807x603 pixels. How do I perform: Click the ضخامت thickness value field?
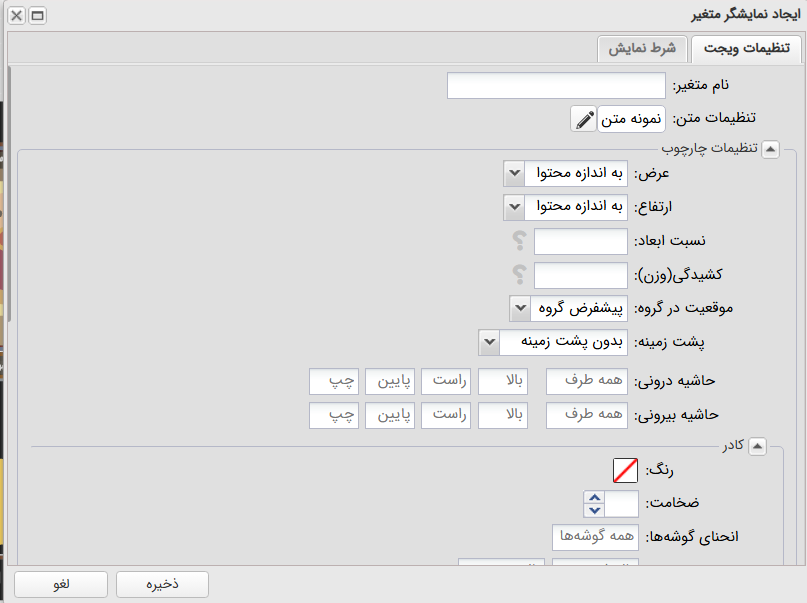(621, 504)
